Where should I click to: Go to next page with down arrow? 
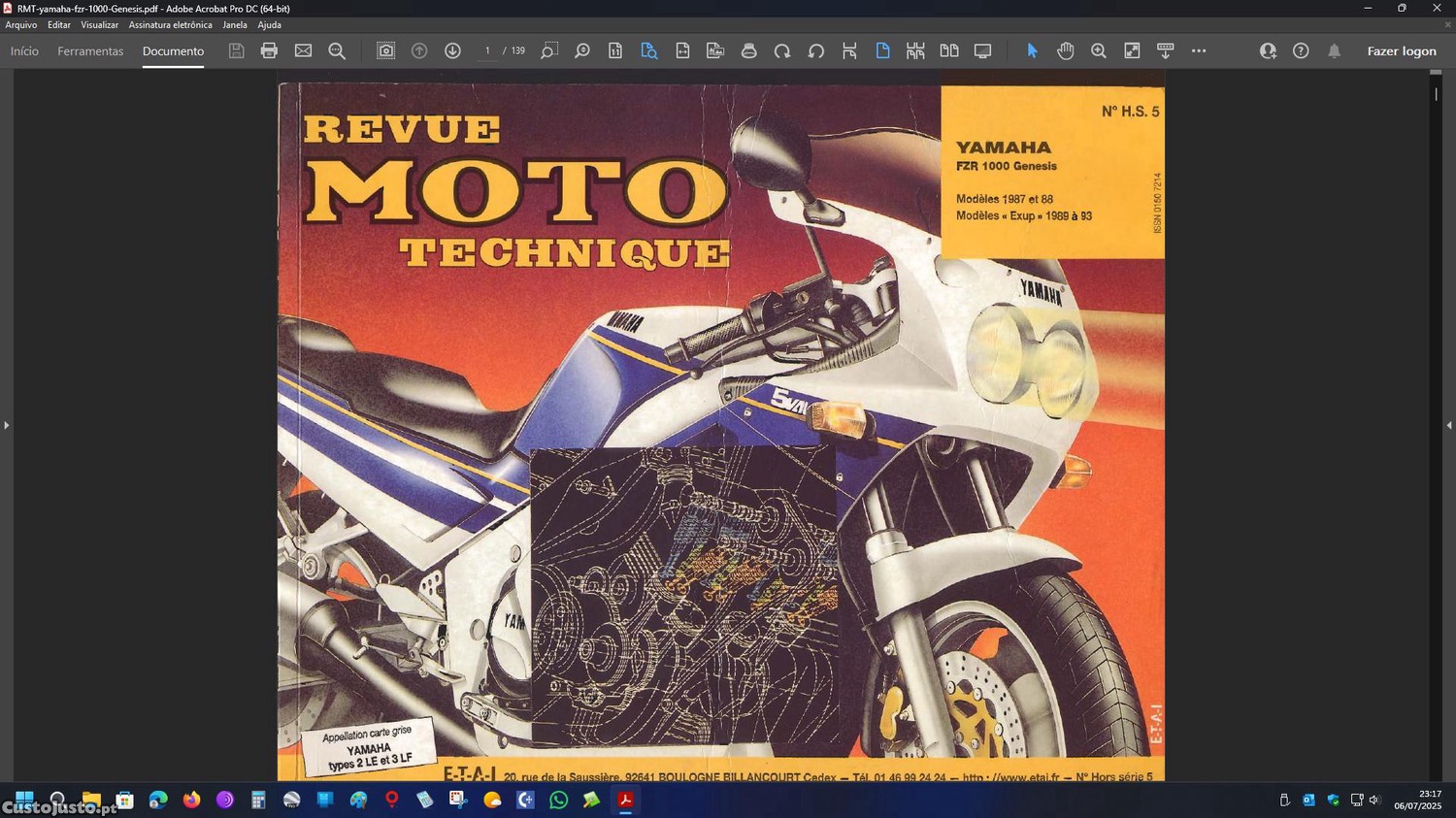(x=452, y=50)
